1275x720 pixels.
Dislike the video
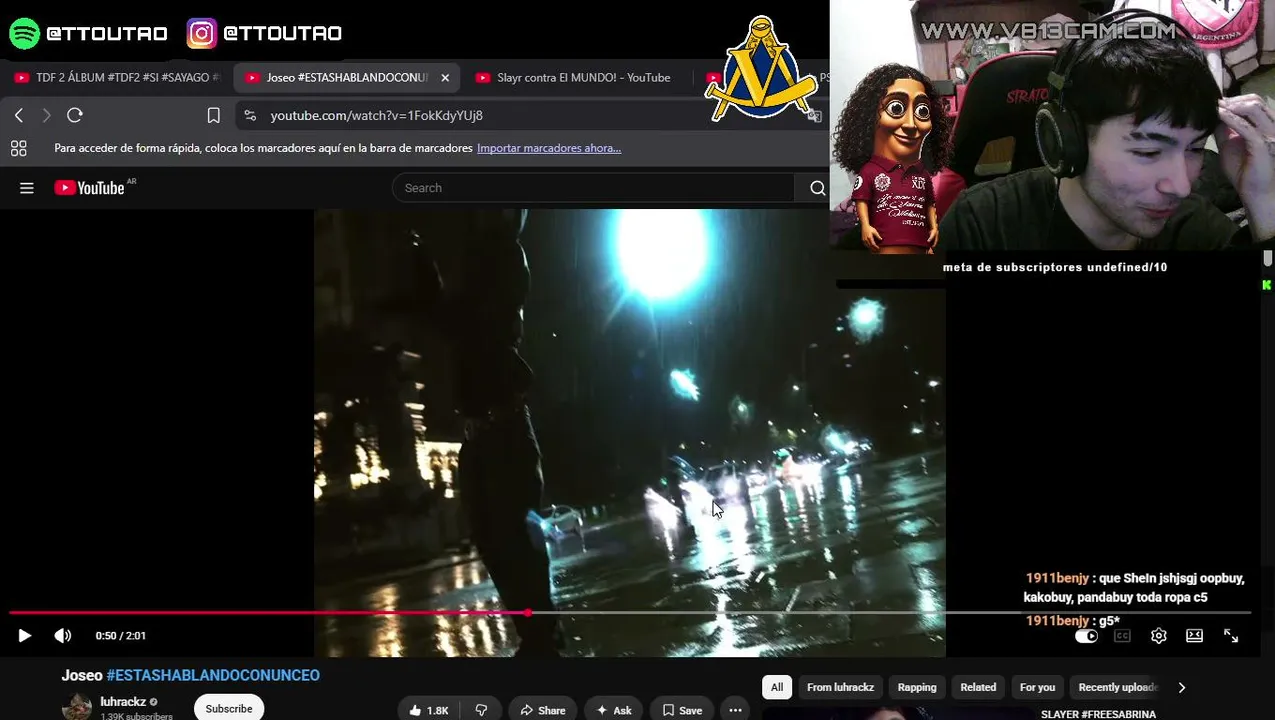[481, 710]
